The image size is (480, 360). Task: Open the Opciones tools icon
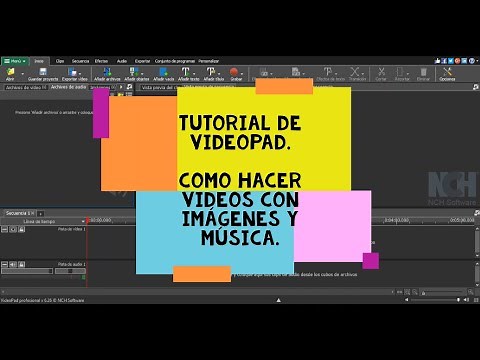(x=447, y=72)
